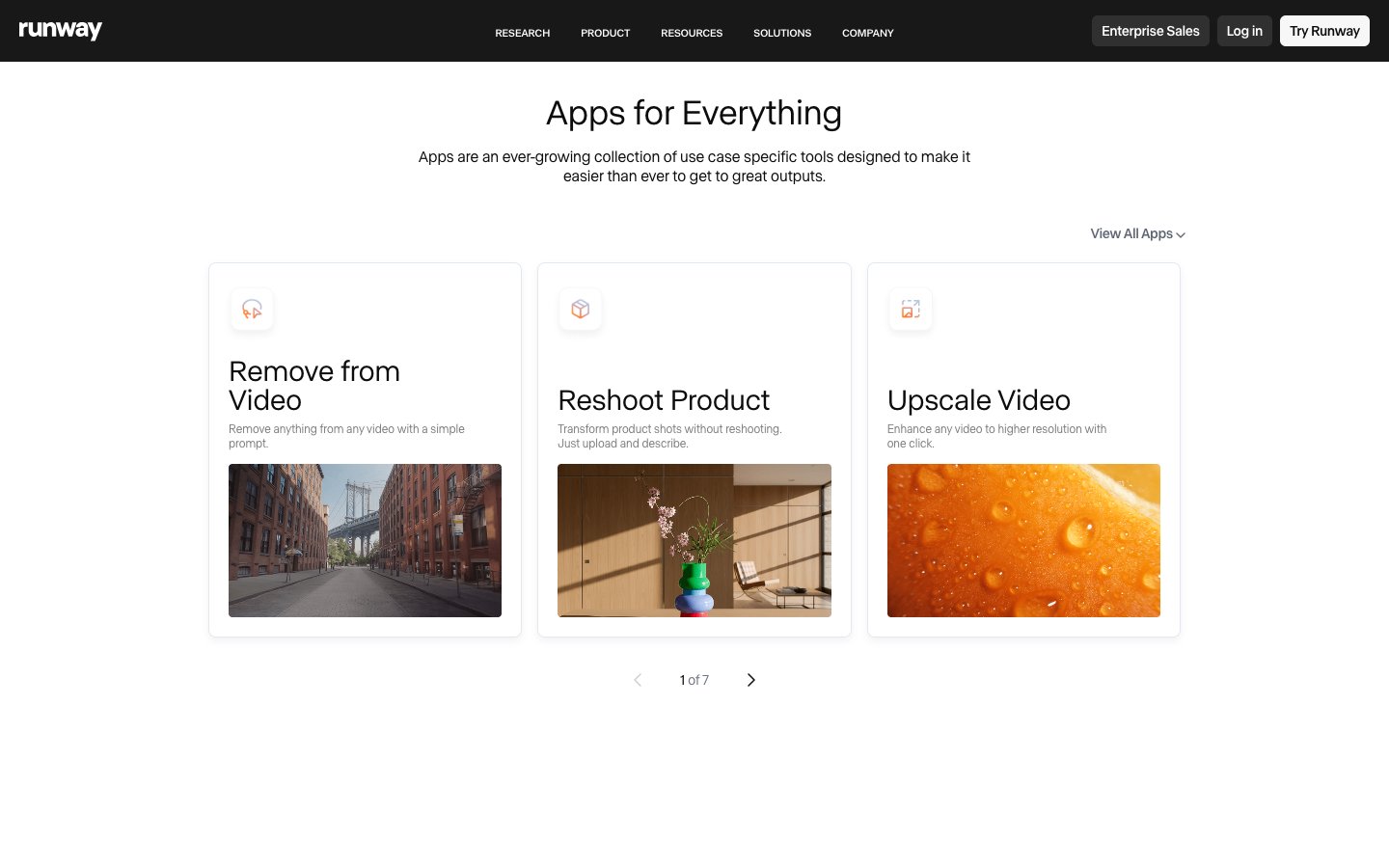Click the Log in button
This screenshot has height=868, width=1389.
coord(1244,30)
